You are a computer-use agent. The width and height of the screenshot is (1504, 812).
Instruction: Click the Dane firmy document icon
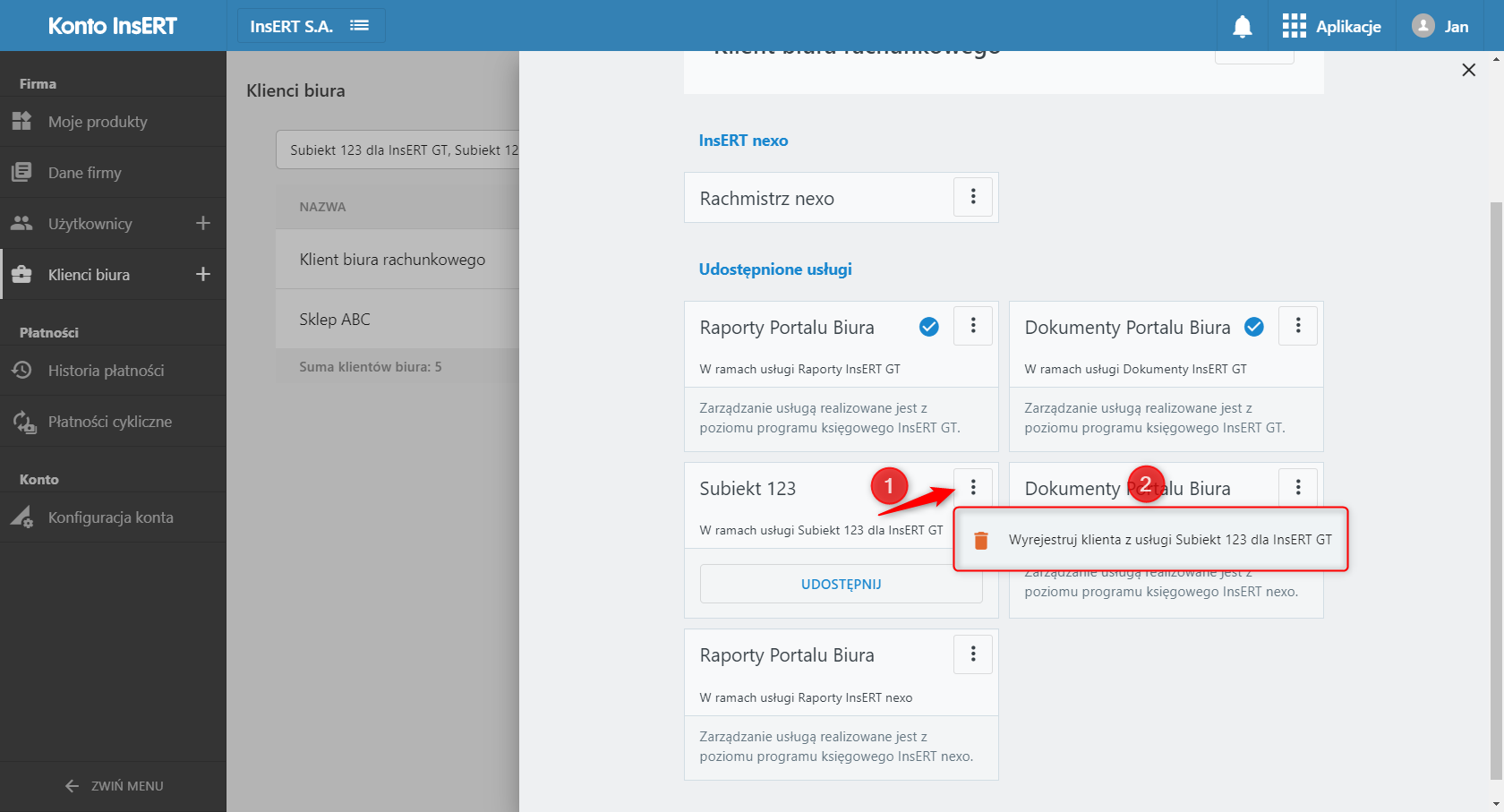21,172
